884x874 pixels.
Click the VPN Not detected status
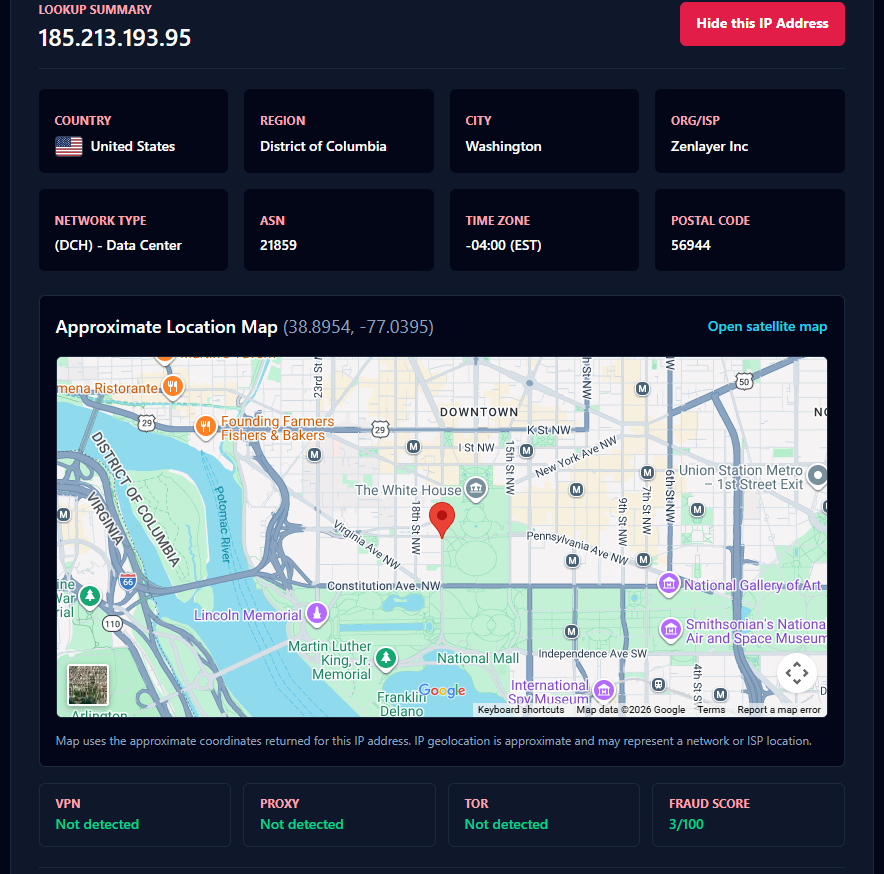[x=97, y=824]
